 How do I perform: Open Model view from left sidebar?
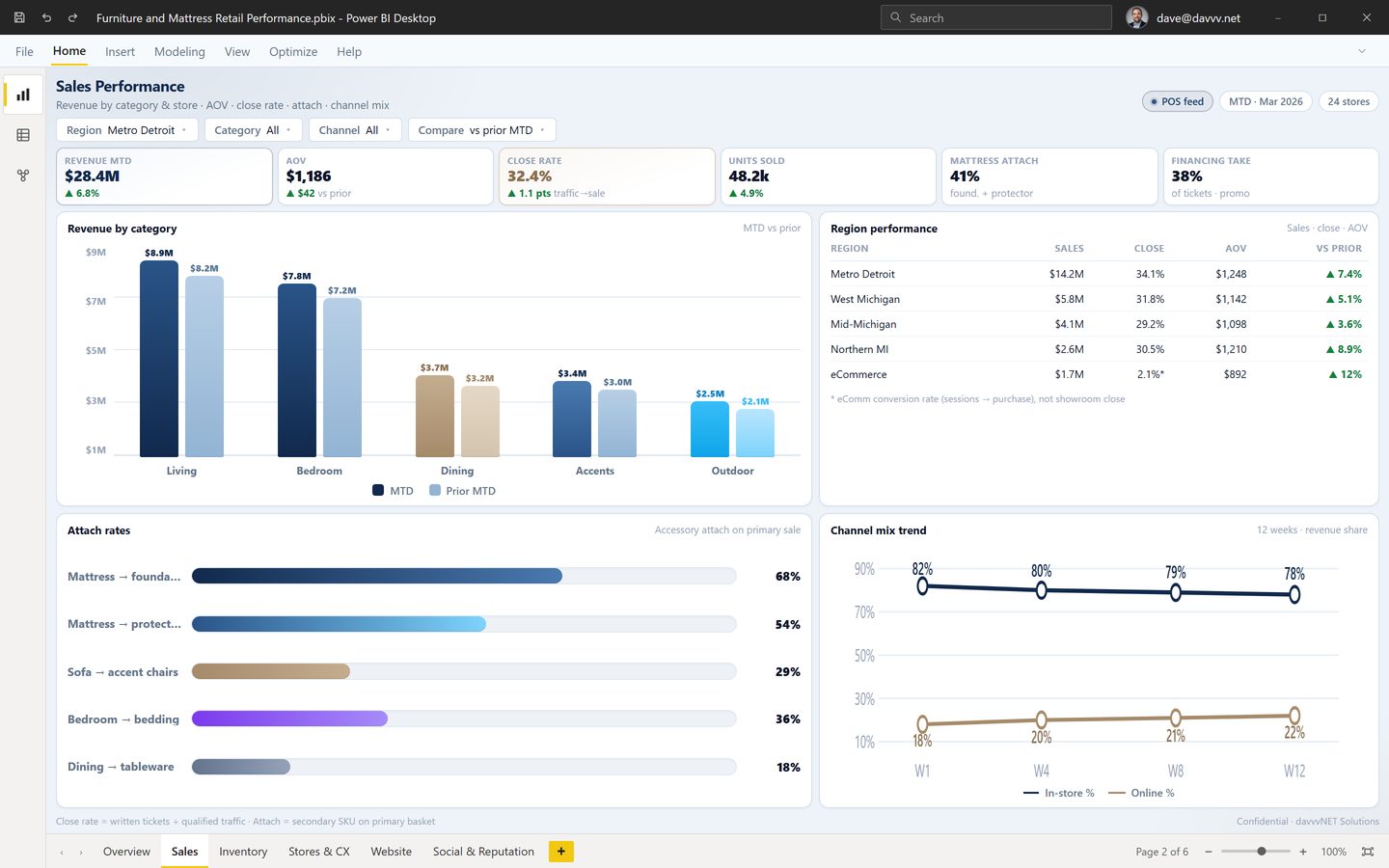[x=23, y=176]
